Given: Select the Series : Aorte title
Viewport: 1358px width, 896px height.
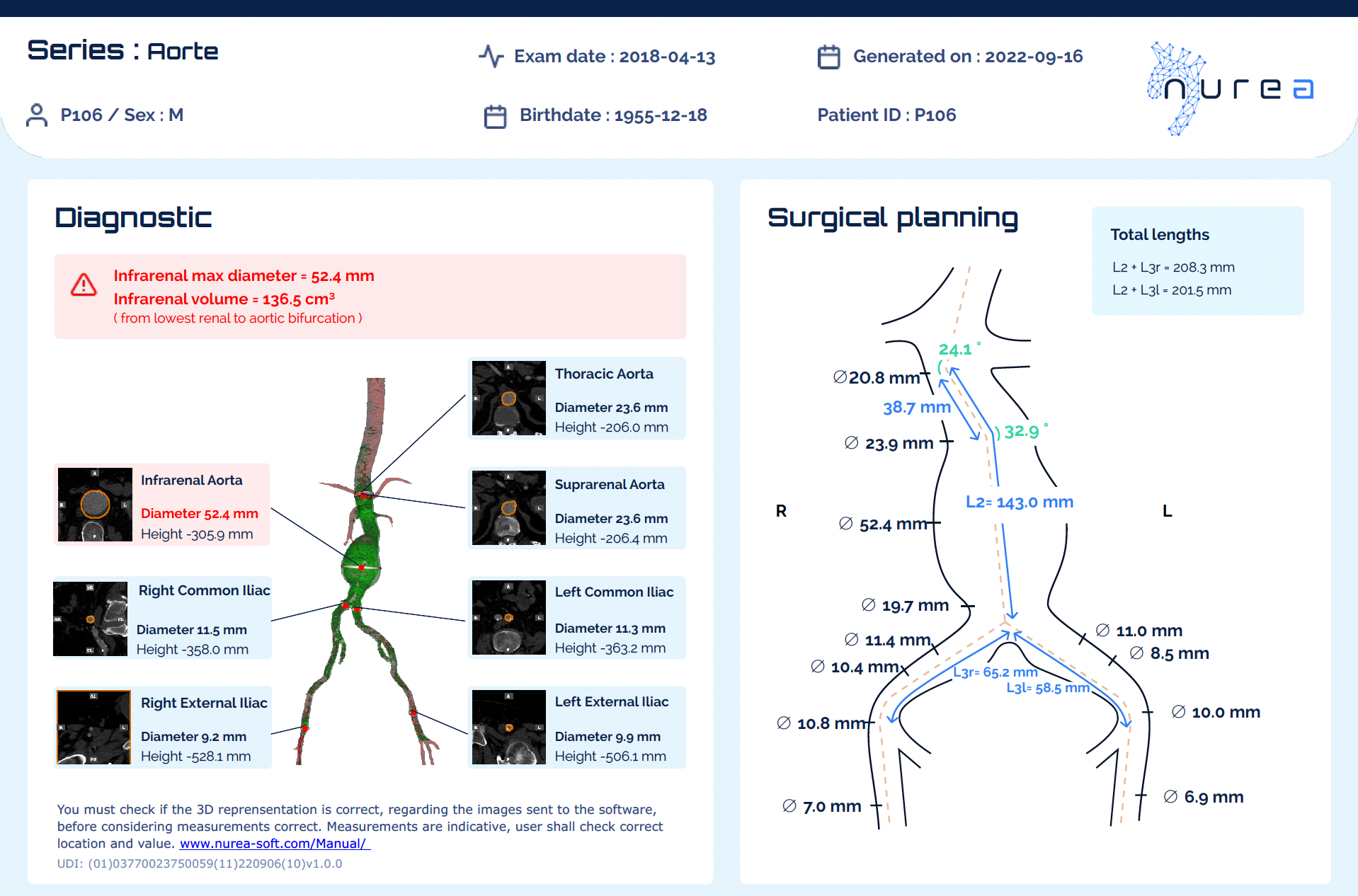Looking at the screenshot, I should pyautogui.click(x=122, y=51).
